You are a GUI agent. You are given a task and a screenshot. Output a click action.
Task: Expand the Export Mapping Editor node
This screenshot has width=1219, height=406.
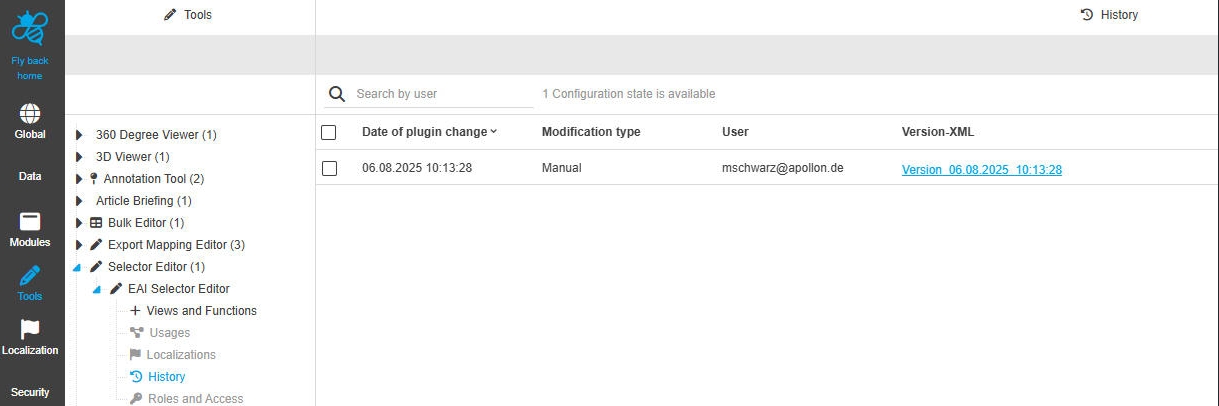pyautogui.click(x=80, y=245)
